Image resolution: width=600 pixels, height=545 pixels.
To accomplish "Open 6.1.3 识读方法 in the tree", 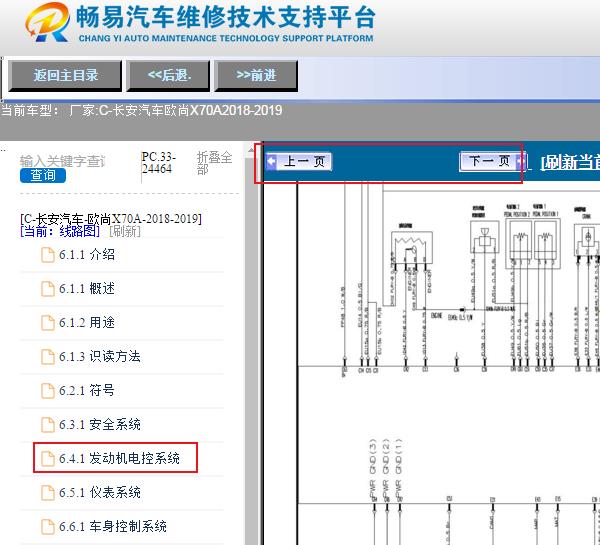I will [99, 356].
